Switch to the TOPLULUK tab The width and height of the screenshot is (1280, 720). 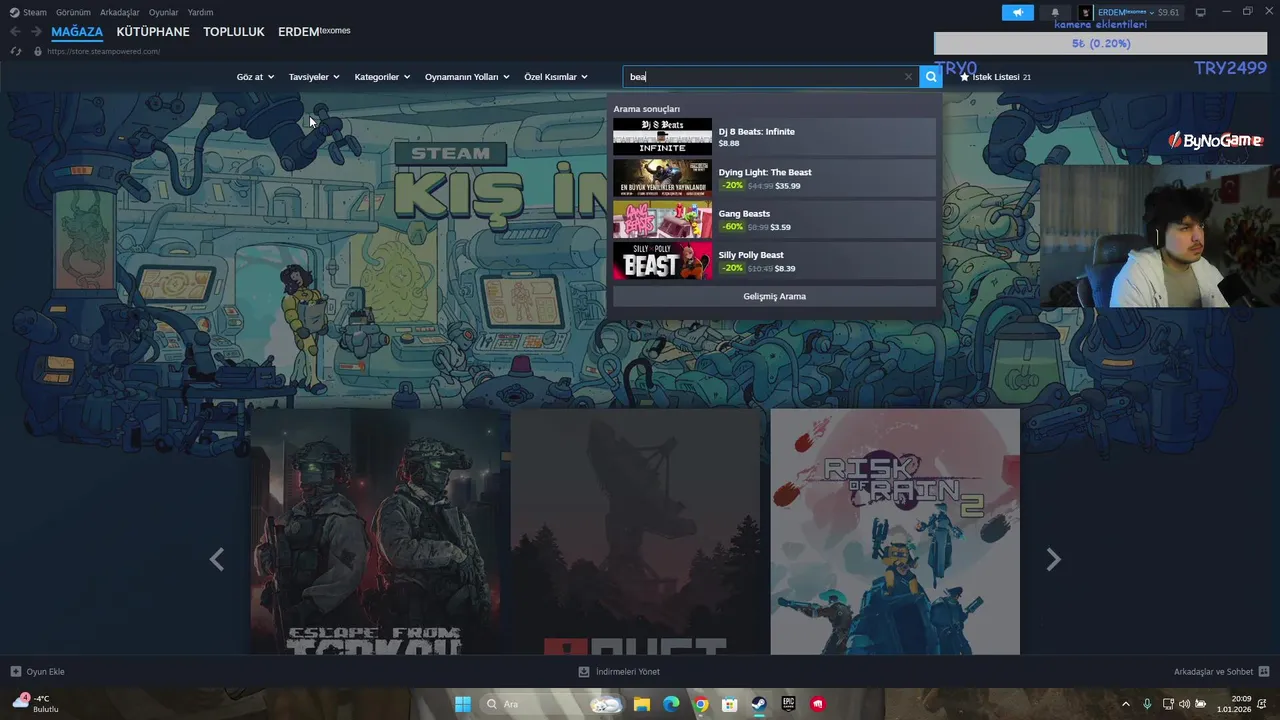coord(234,31)
